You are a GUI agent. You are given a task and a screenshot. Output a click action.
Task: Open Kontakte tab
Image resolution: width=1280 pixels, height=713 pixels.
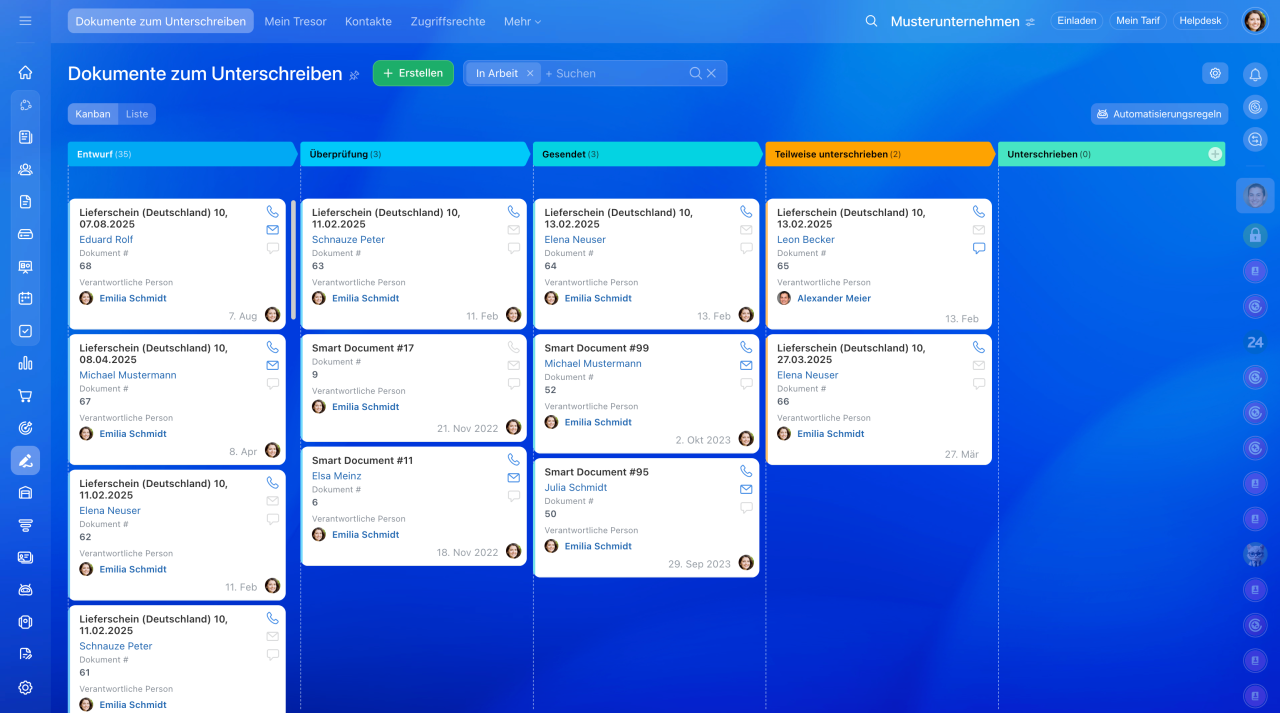[x=368, y=21]
